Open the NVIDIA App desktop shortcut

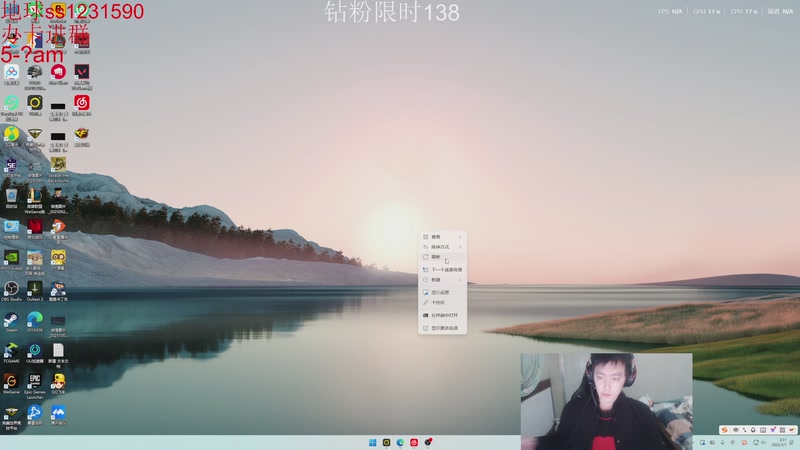point(11,258)
